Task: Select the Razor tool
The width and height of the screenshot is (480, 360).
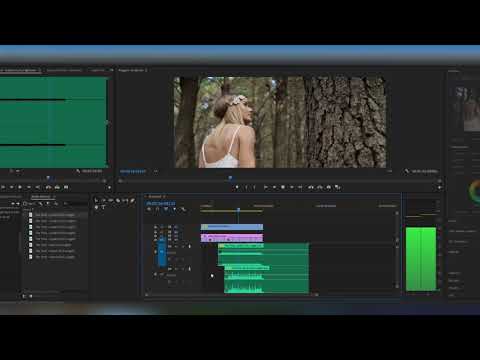Action: click(x=118, y=200)
